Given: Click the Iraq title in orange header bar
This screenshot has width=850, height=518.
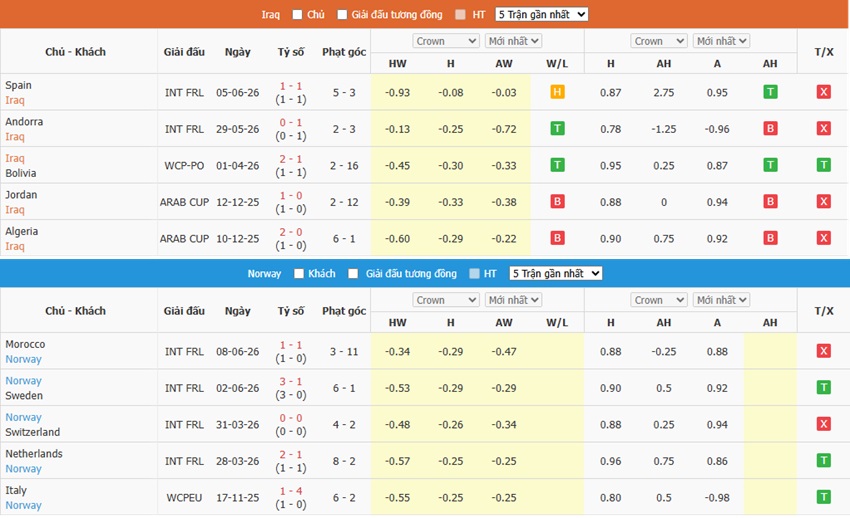Looking at the screenshot, I should tap(271, 15).
